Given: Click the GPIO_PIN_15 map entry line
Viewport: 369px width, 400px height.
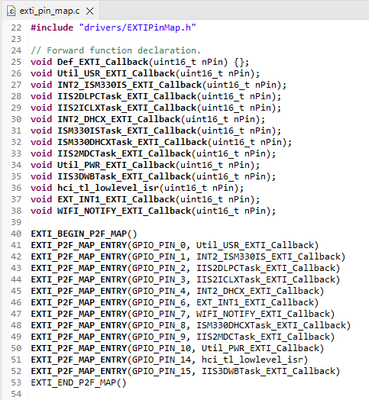Looking at the screenshot, I should (x=185, y=371).
